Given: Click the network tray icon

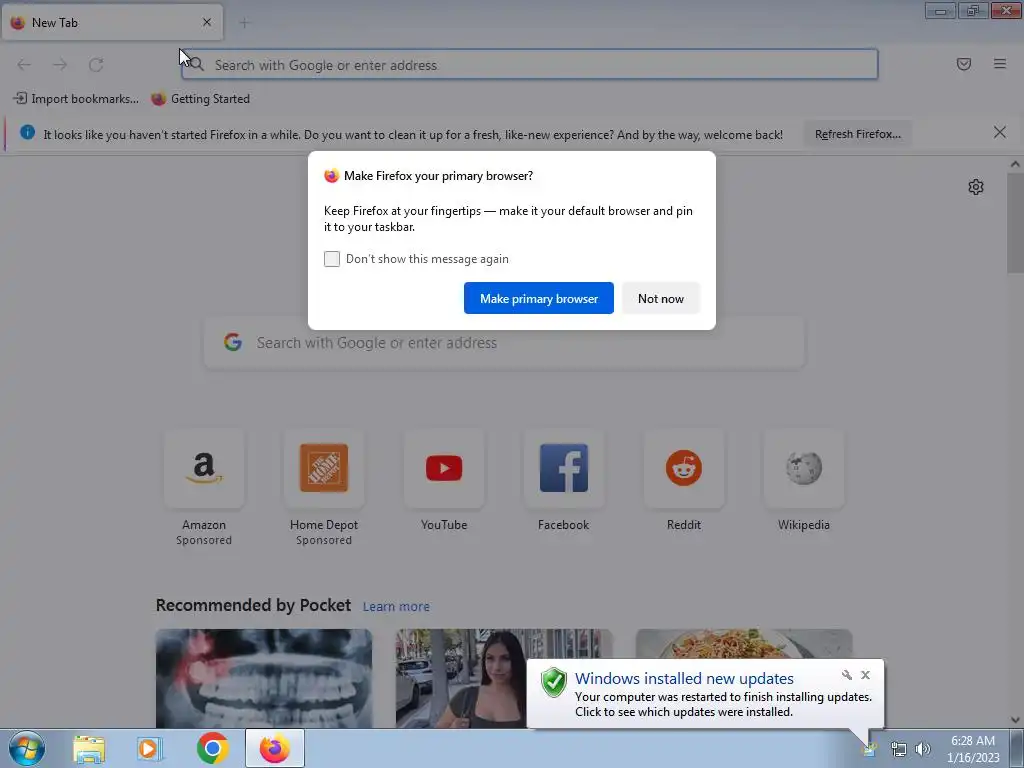Looking at the screenshot, I should [x=899, y=750].
